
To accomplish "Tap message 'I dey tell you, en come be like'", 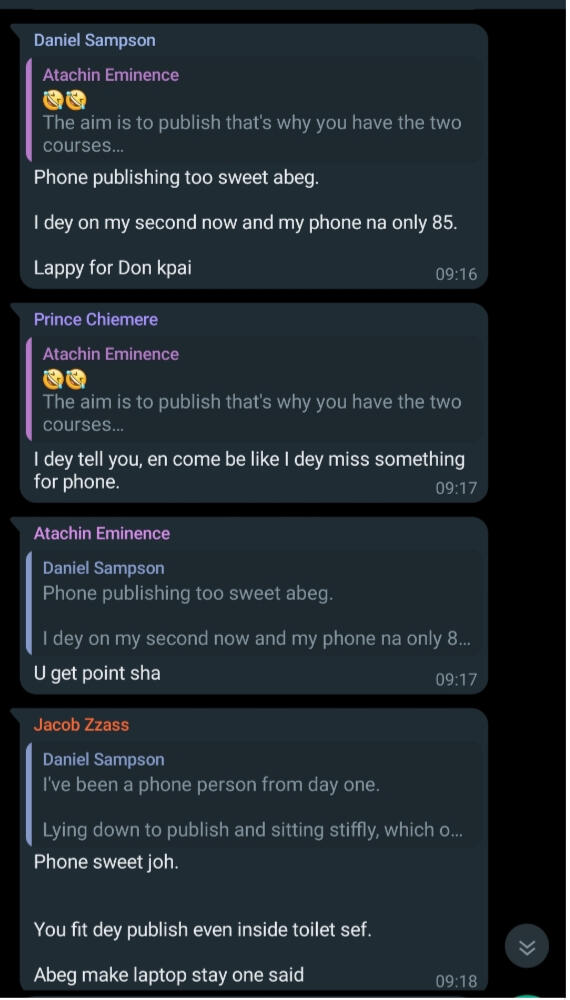I will tap(249, 471).
